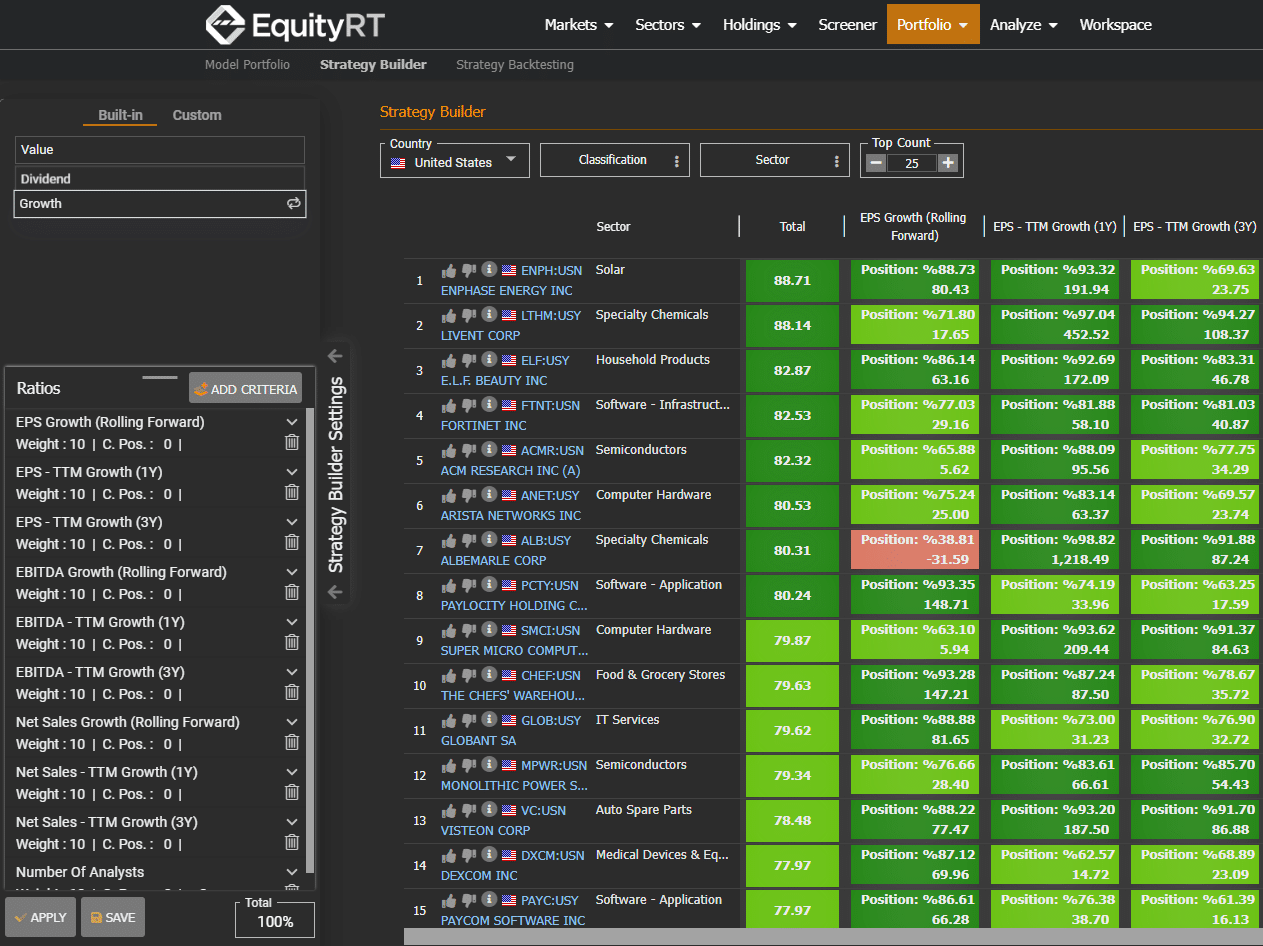Select the Dividend built-in strategy
Screen dimensions: 1263x946
(x=160, y=178)
